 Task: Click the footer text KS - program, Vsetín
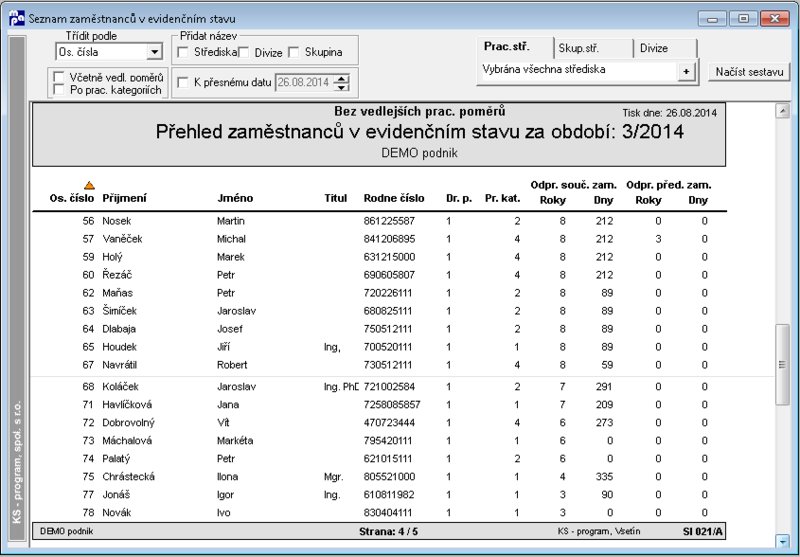599,531
